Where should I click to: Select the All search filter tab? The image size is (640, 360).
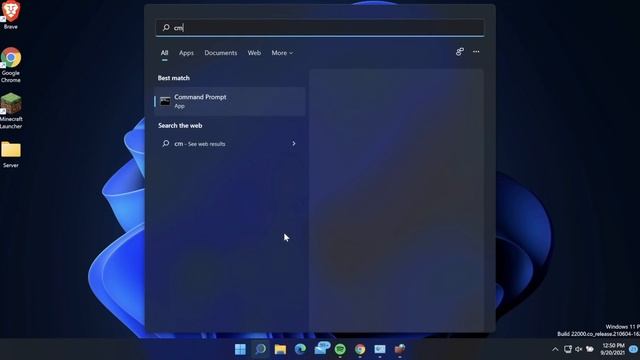pos(164,53)
